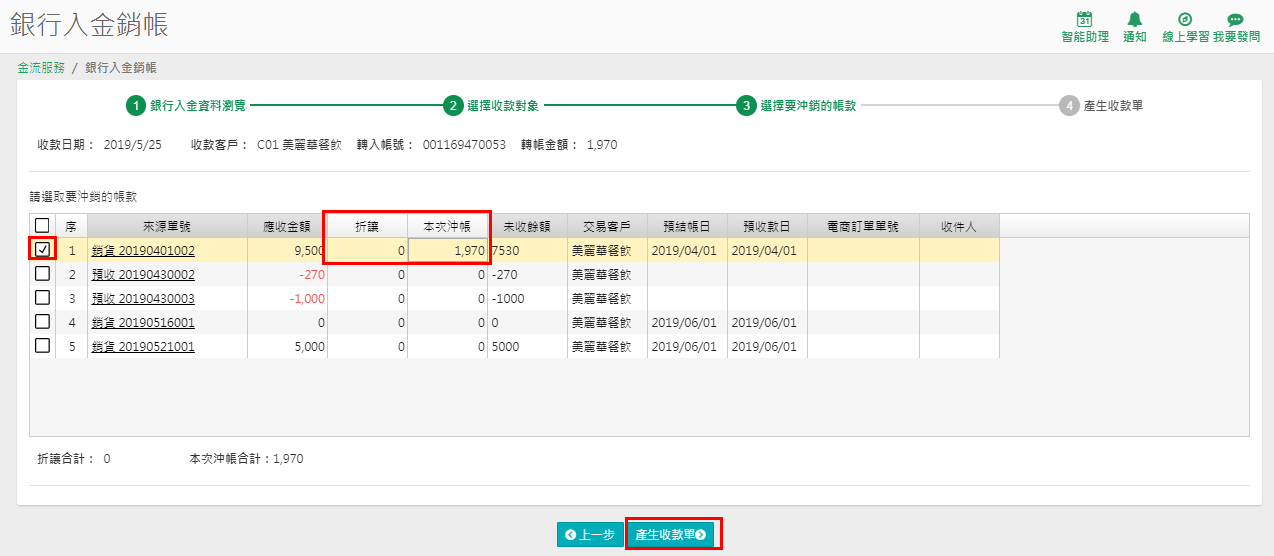1274x556 pixels.
Task: Check the row for 預收 20190430003
Action: 42,298
